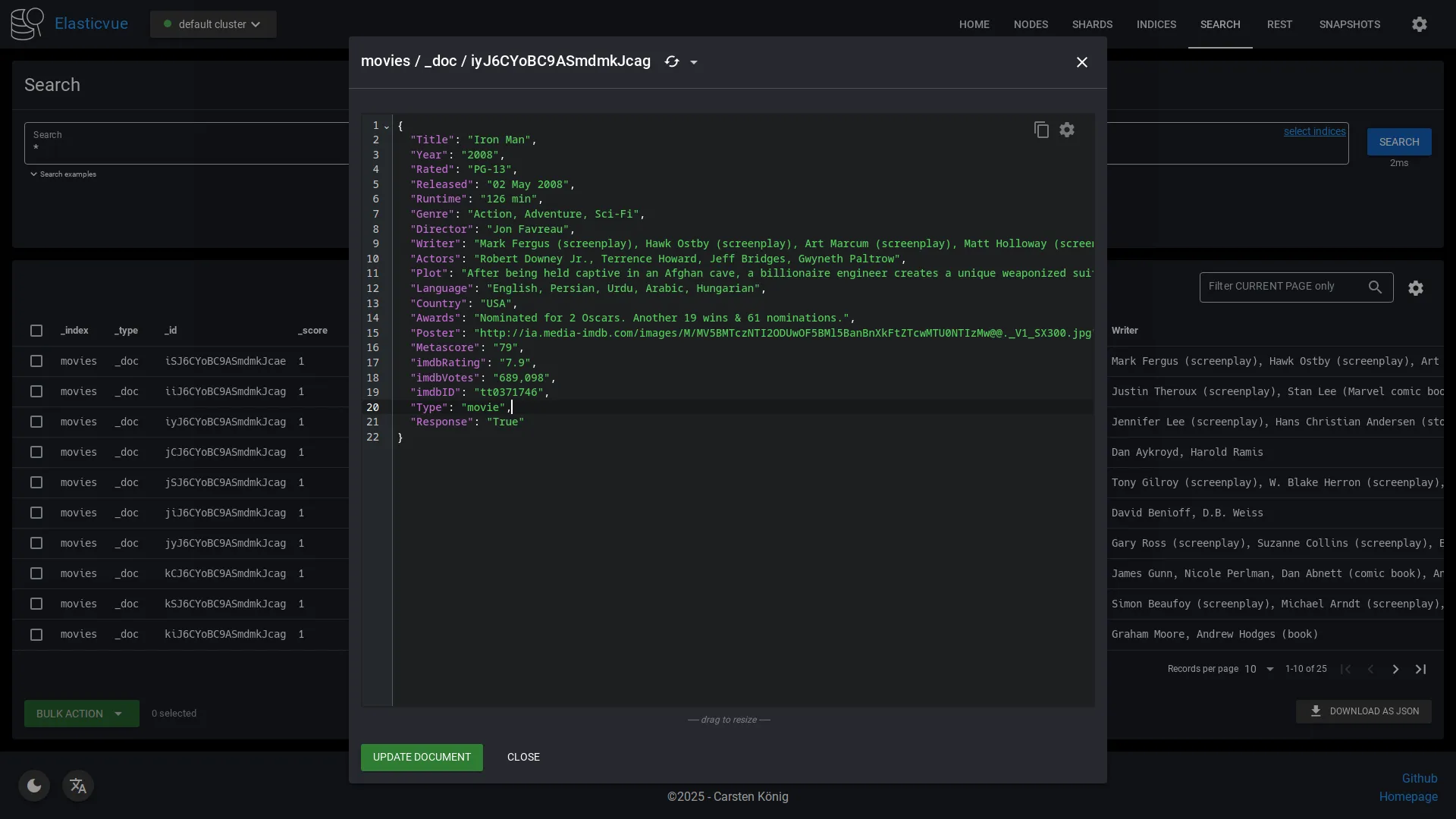Open the editor settings gear in the document modal
Screen dimensions: 1456x819
(x=1067, y=130)
